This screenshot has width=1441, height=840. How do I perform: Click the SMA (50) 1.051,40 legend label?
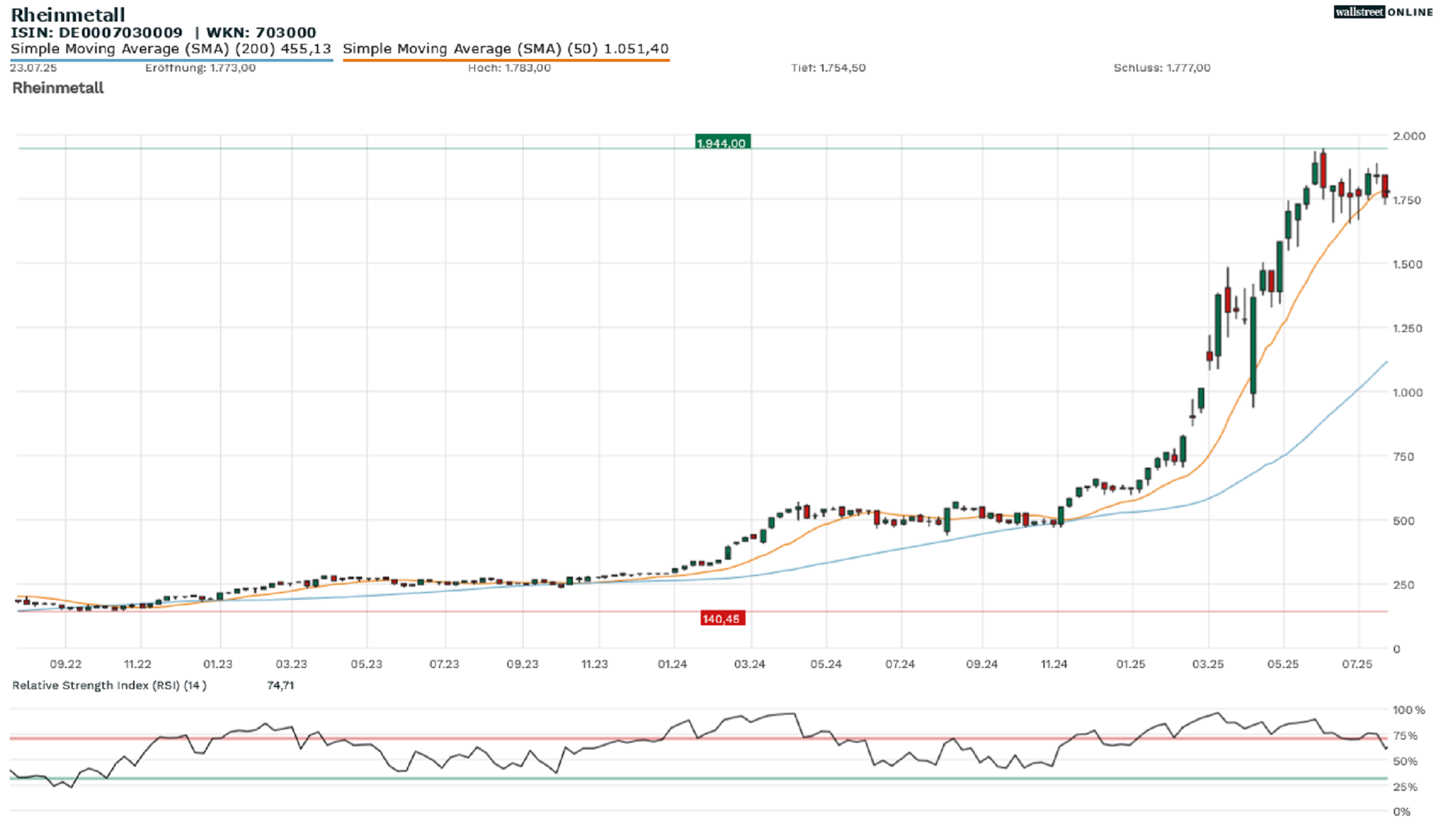coord(506,49)
